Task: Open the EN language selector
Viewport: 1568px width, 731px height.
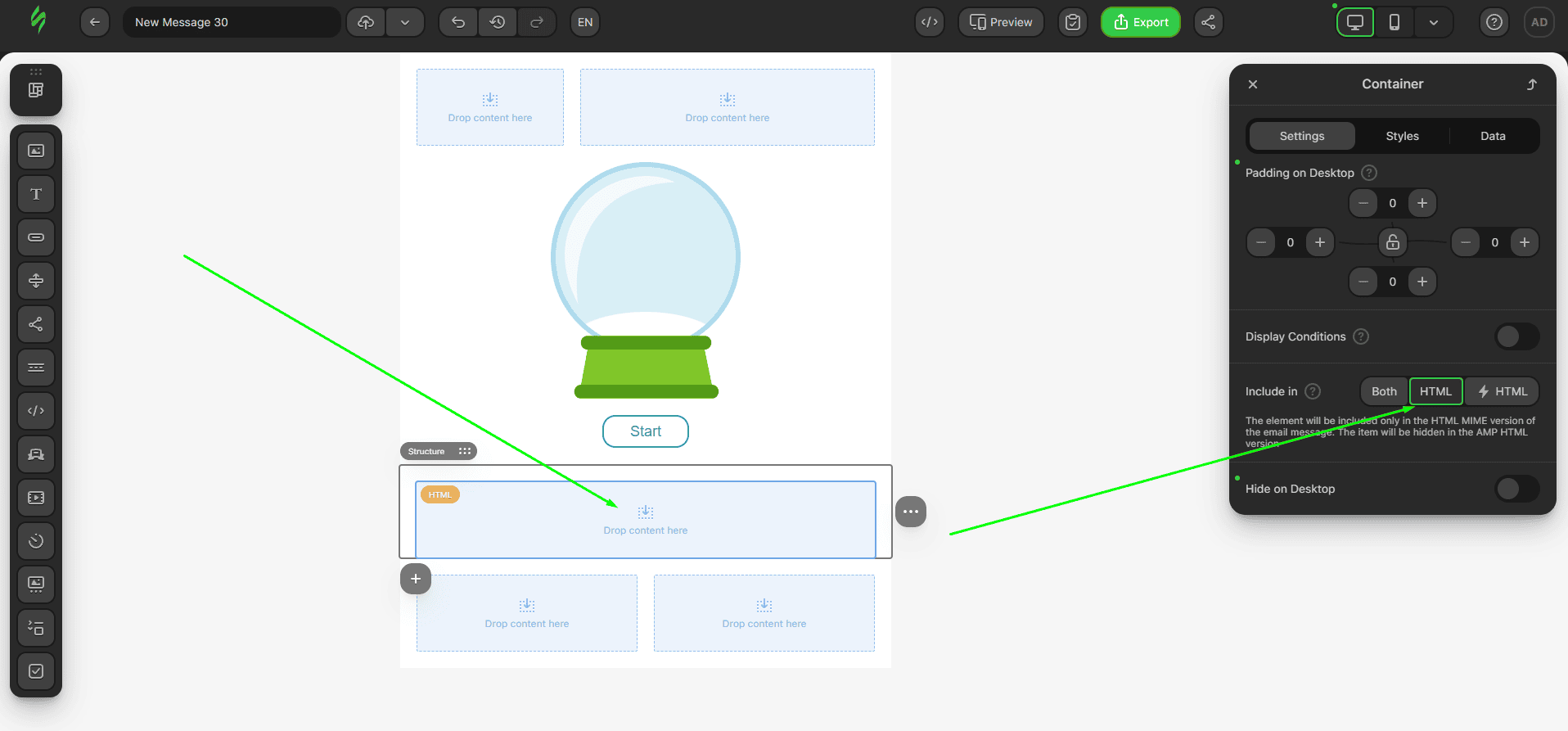Action: click(585, 22)
